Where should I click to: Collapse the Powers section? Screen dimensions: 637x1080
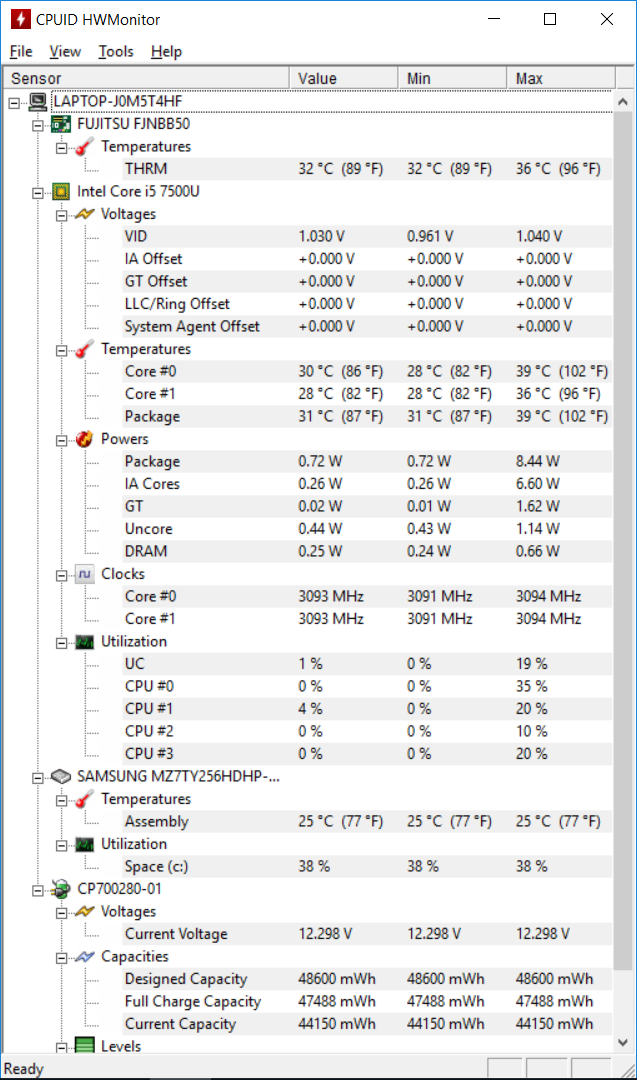[x=61, y=441]
